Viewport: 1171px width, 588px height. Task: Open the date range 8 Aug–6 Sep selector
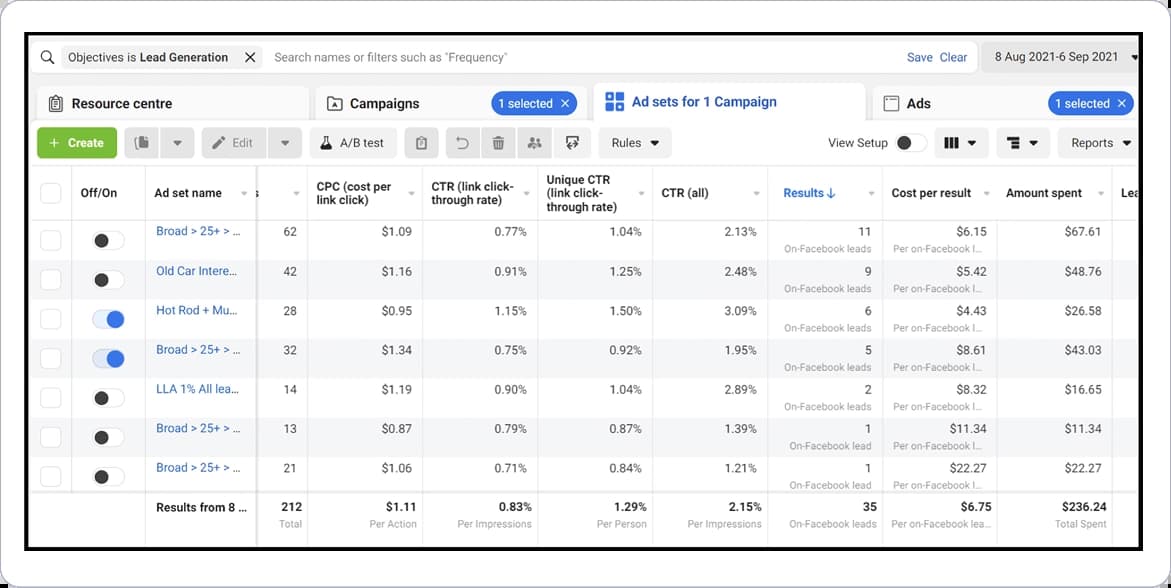pos(1060,58)
